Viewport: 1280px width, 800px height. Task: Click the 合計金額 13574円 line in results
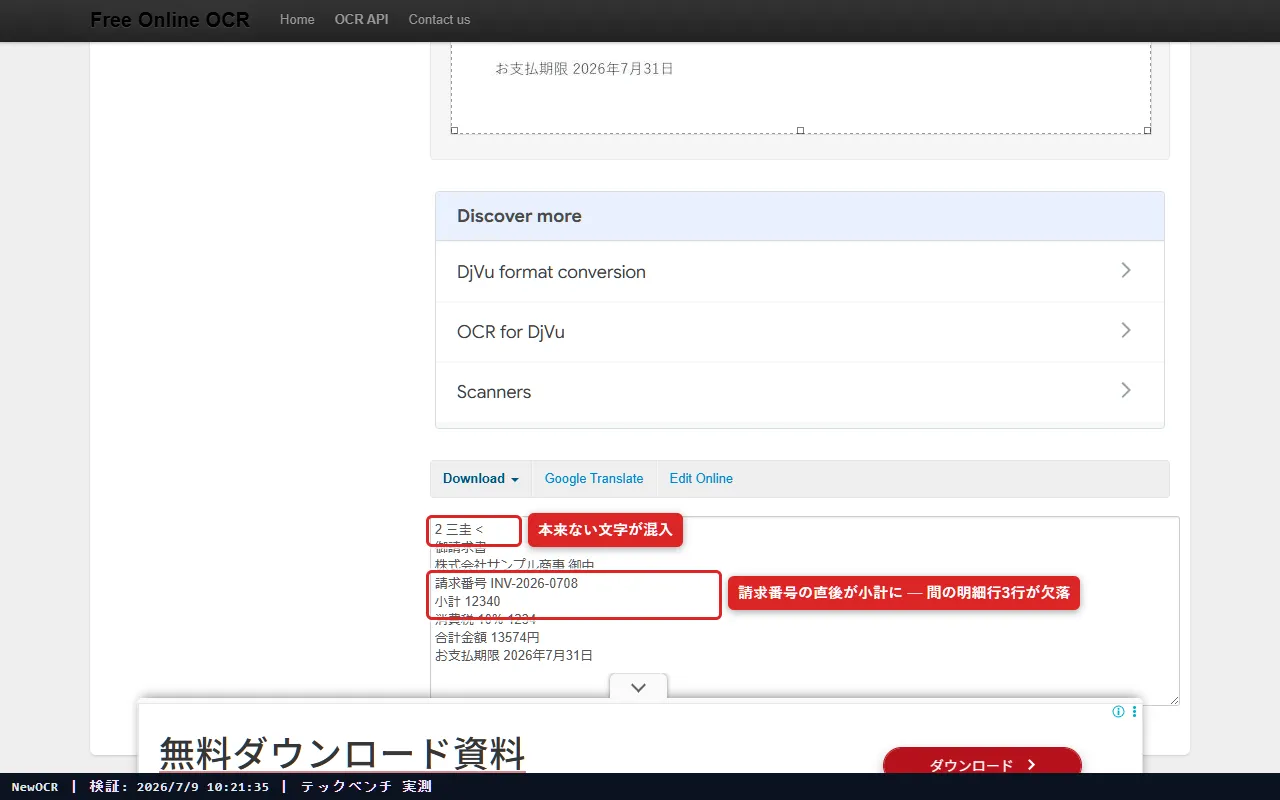pos(487,637)
